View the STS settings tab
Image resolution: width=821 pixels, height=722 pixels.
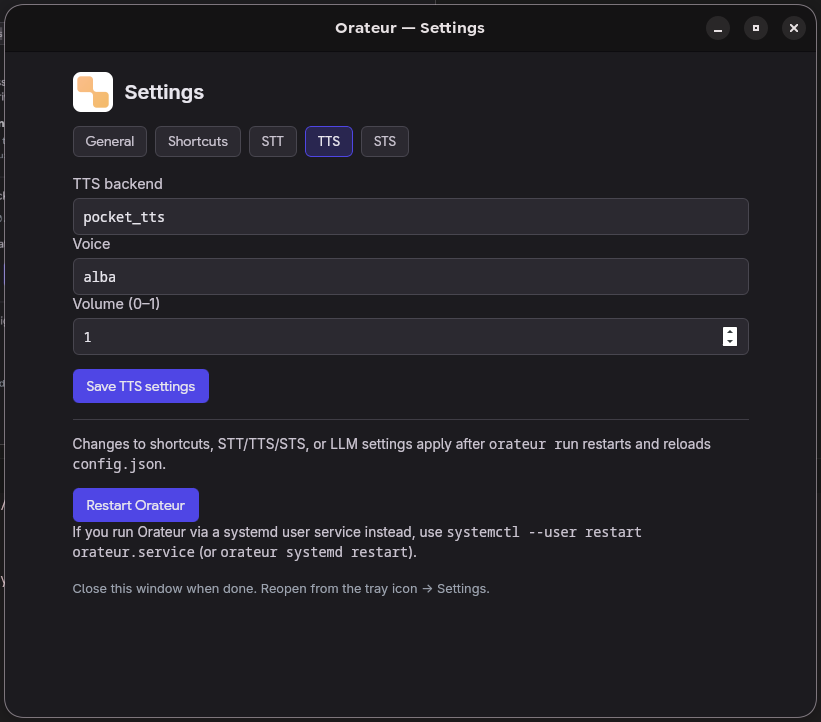(x=384, y=141)
